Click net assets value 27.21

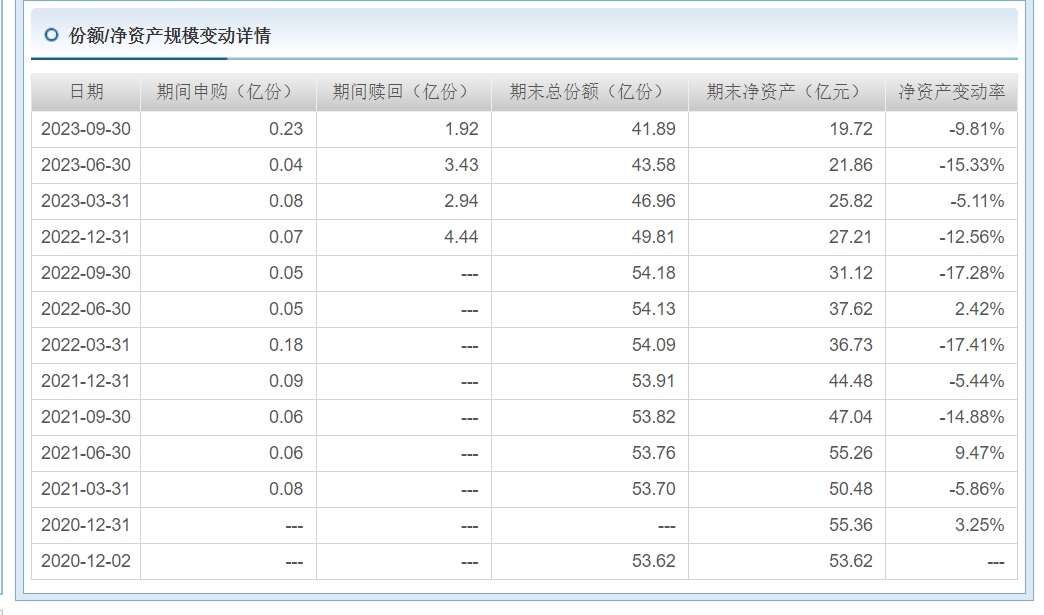(x=851, y=237)
